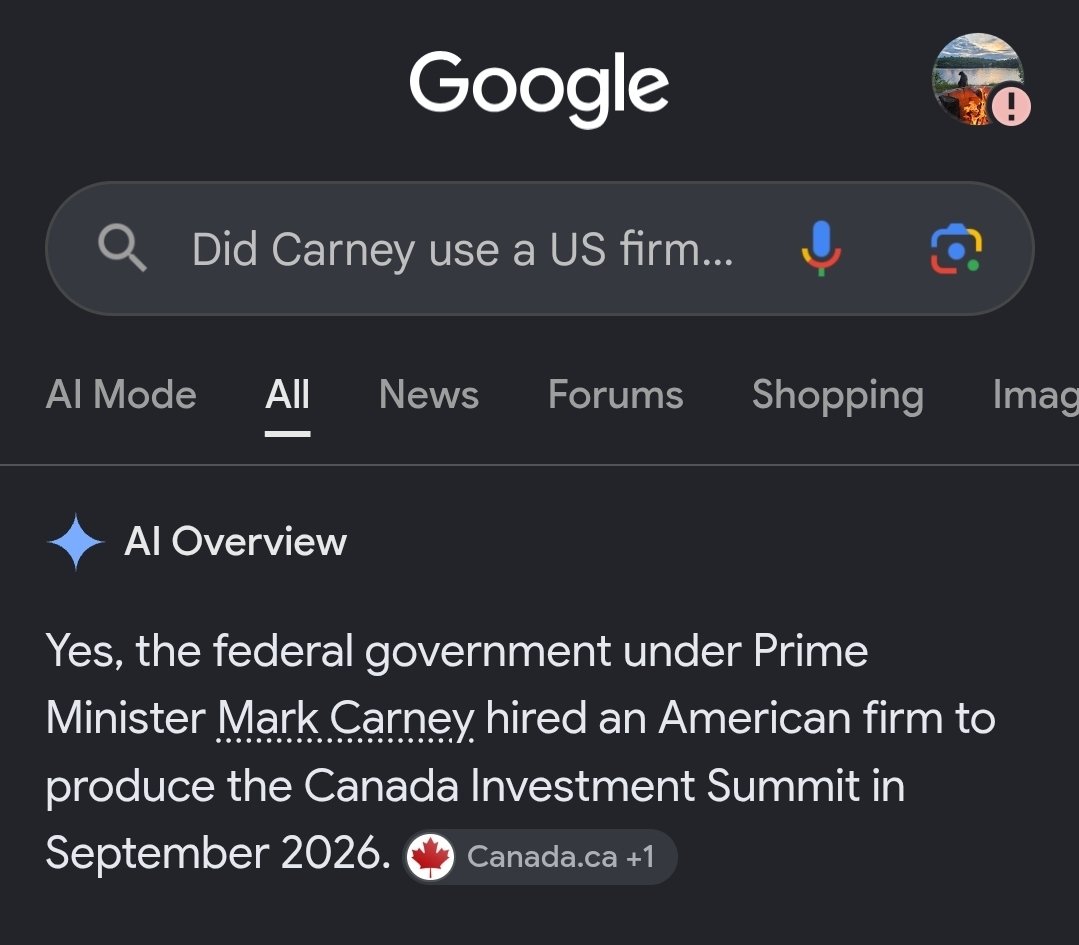Open the account profile picture
1079x945 pixels.
click(977, 78)
